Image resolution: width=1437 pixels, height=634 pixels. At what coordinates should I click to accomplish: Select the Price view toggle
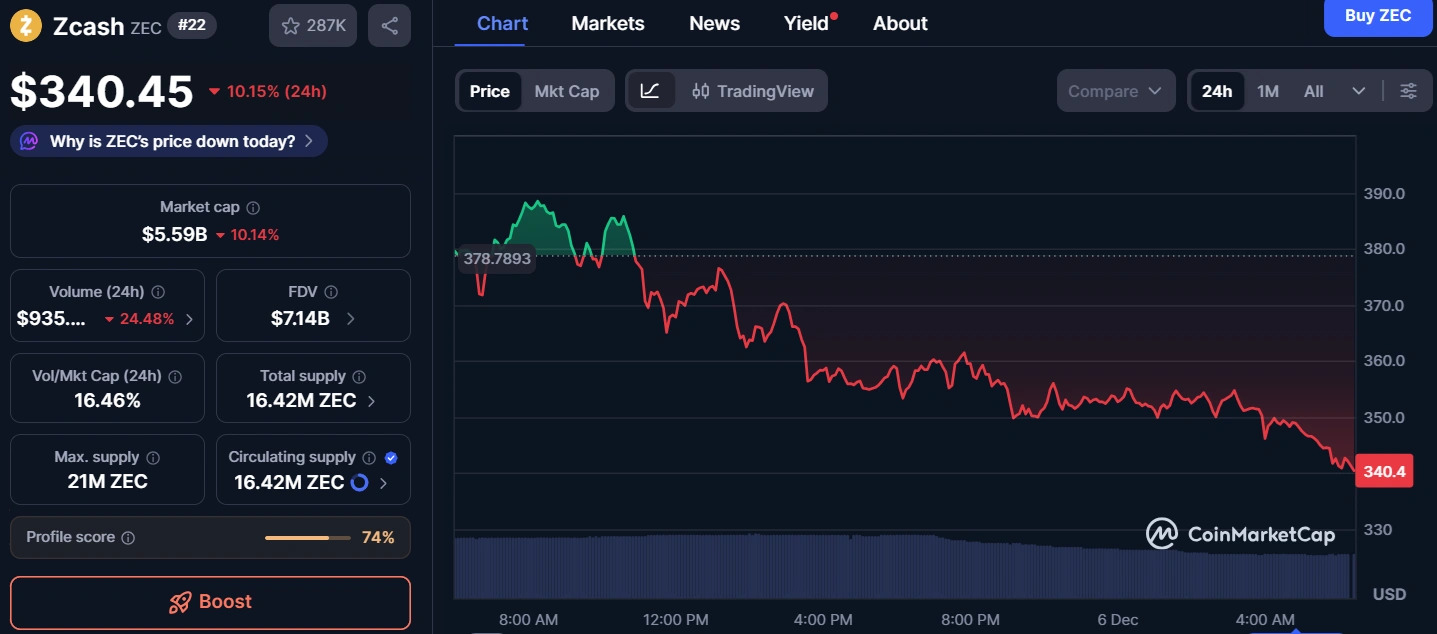(x=489, y=90)
